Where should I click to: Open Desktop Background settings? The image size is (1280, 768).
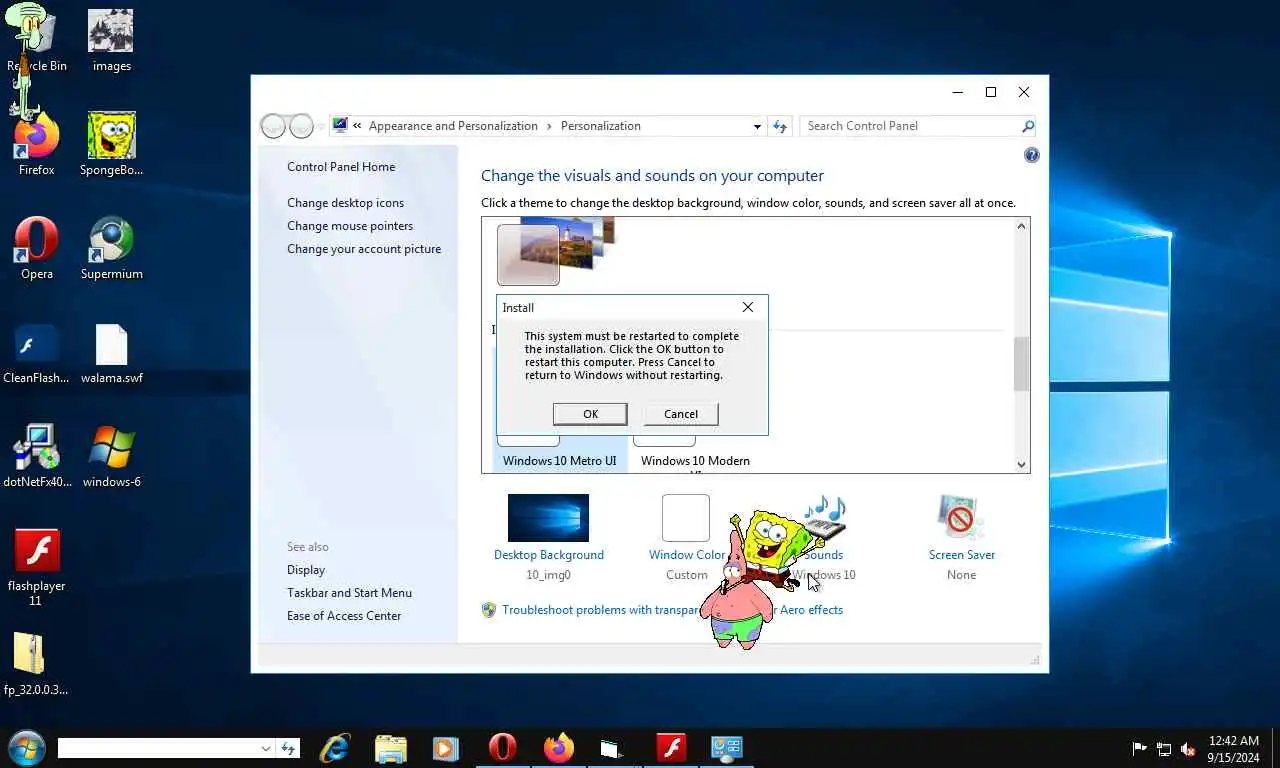548,538
